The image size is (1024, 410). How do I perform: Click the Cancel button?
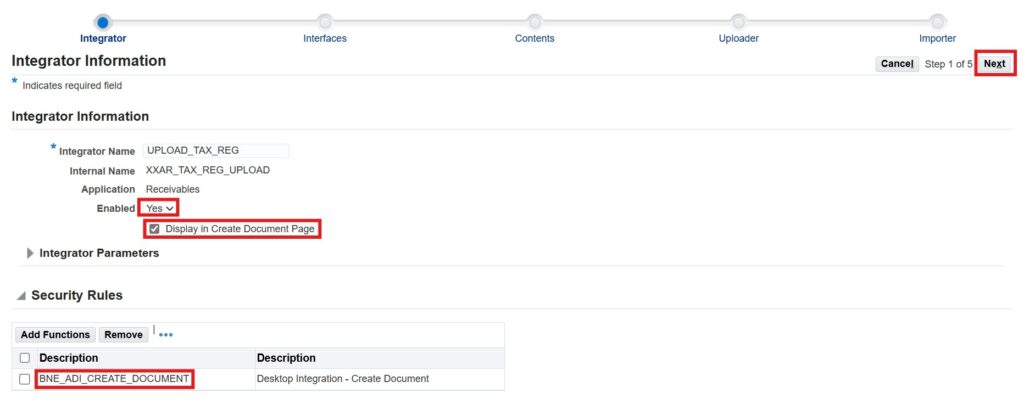896,64
